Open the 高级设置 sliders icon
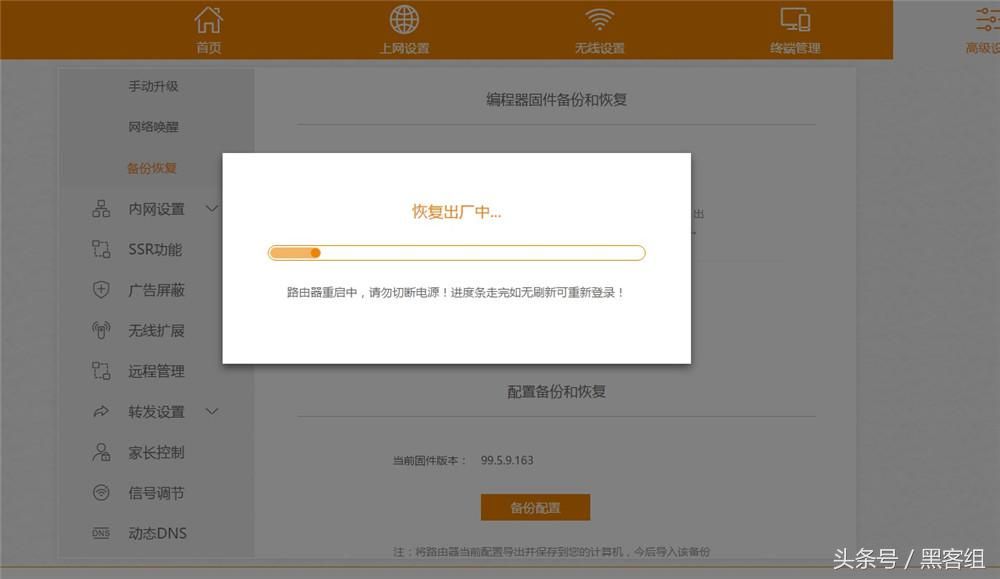 pyautogui.click(x=988, y=20)
